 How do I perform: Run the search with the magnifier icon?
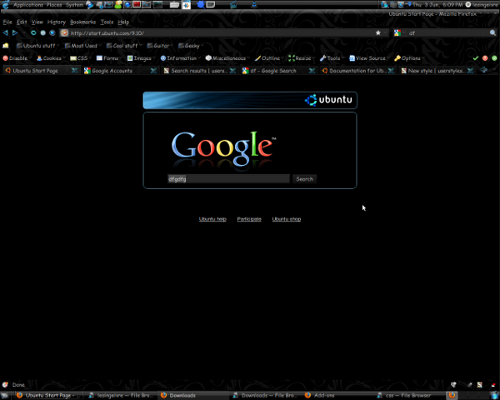tap(493, 33)
